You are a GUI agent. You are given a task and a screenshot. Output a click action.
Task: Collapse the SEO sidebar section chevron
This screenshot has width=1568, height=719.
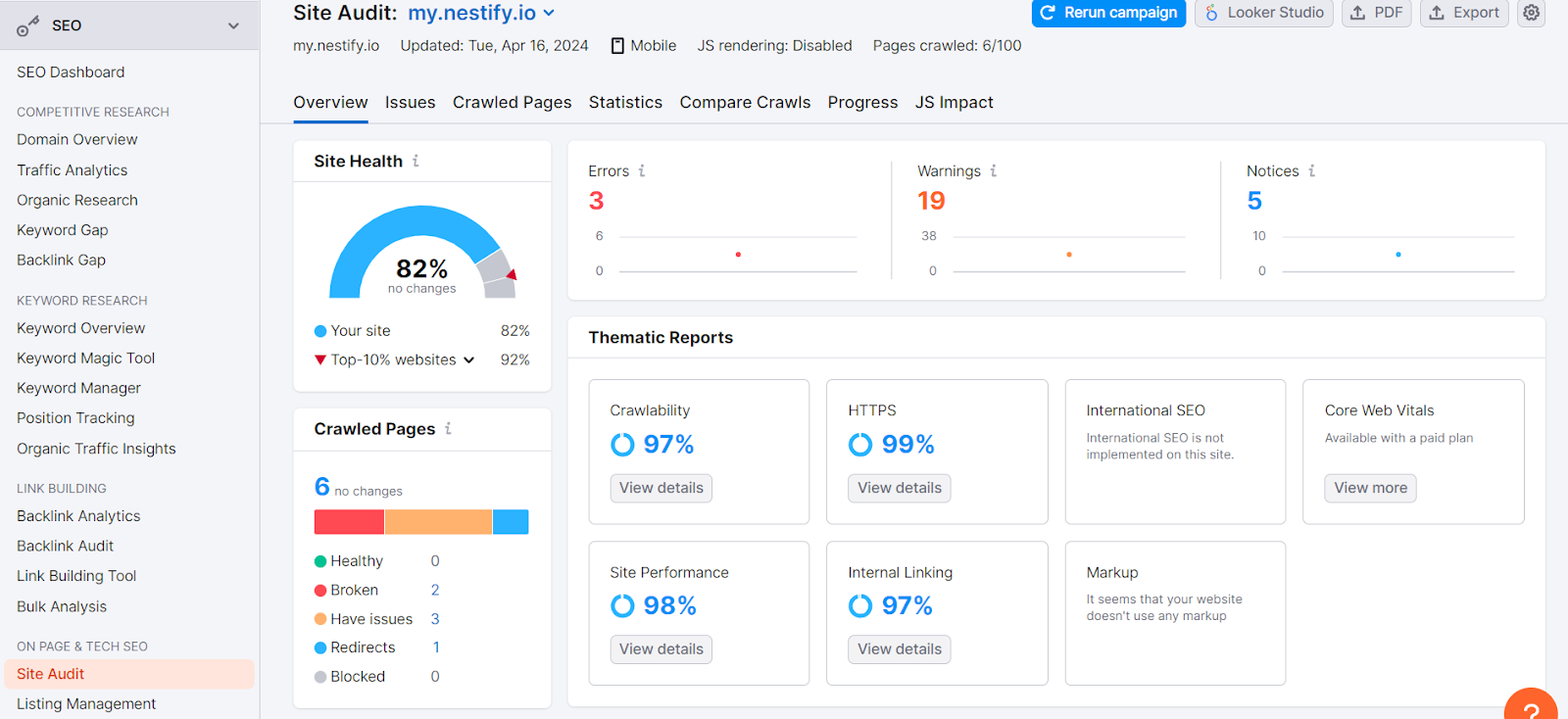click(233, 25)
